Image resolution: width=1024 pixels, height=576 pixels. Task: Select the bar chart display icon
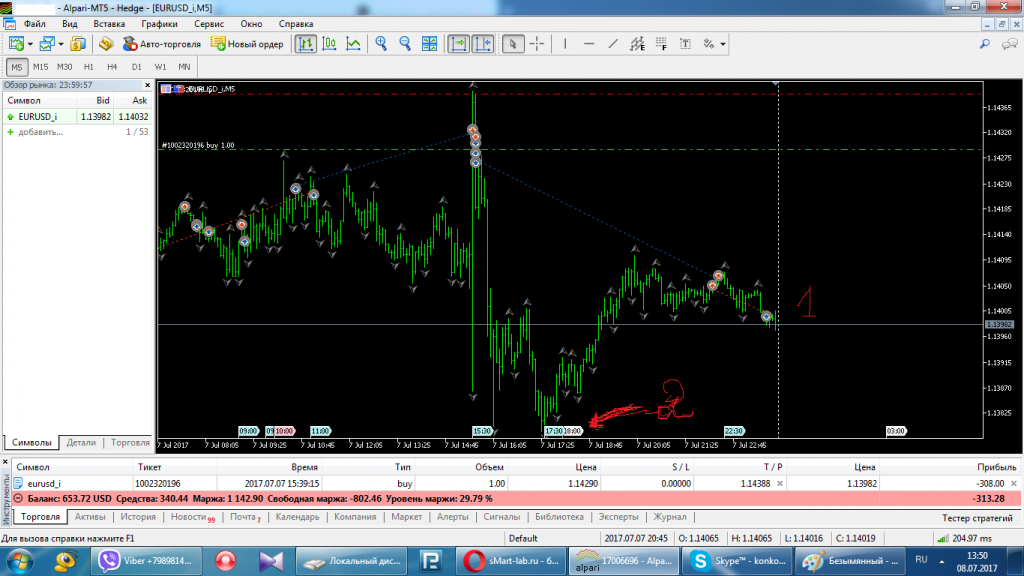point(305,44)
